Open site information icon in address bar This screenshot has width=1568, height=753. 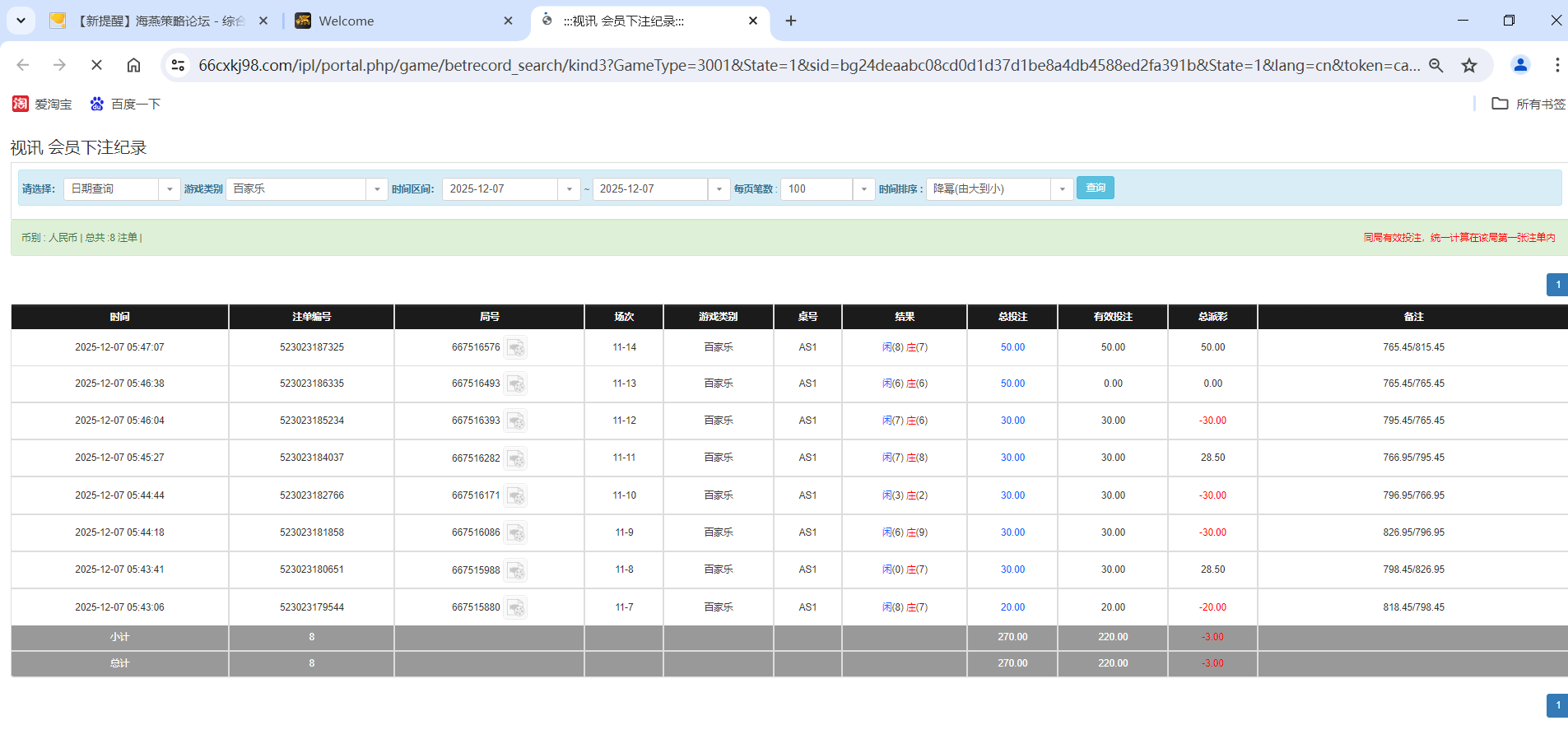(178, 65)
